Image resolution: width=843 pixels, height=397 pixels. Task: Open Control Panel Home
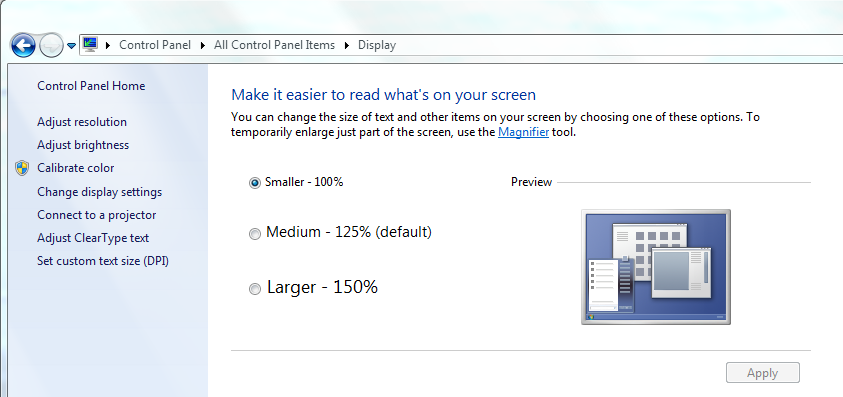pyautogui.click(x=91, y=86)
